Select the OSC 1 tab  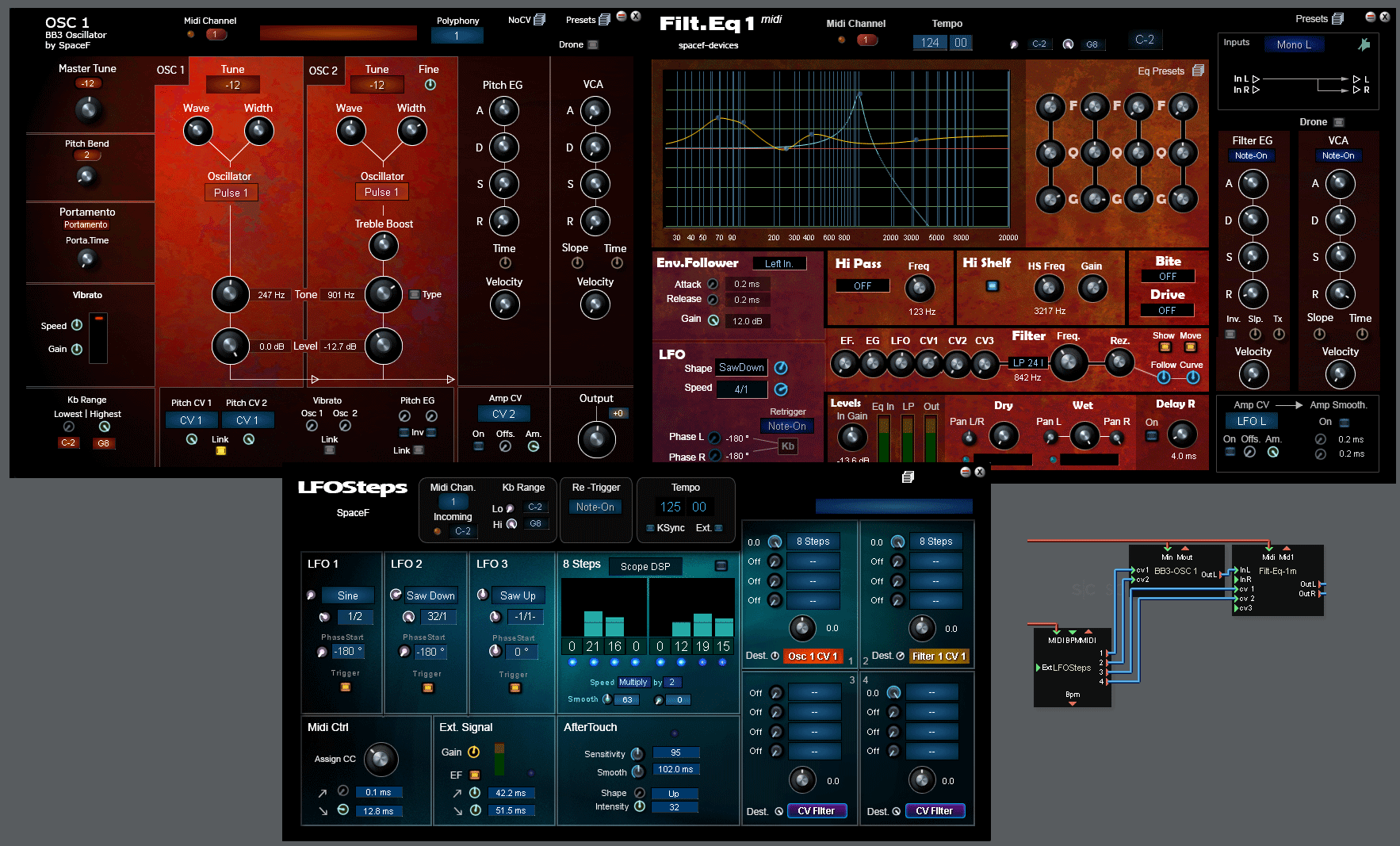[x=170, y=71]
